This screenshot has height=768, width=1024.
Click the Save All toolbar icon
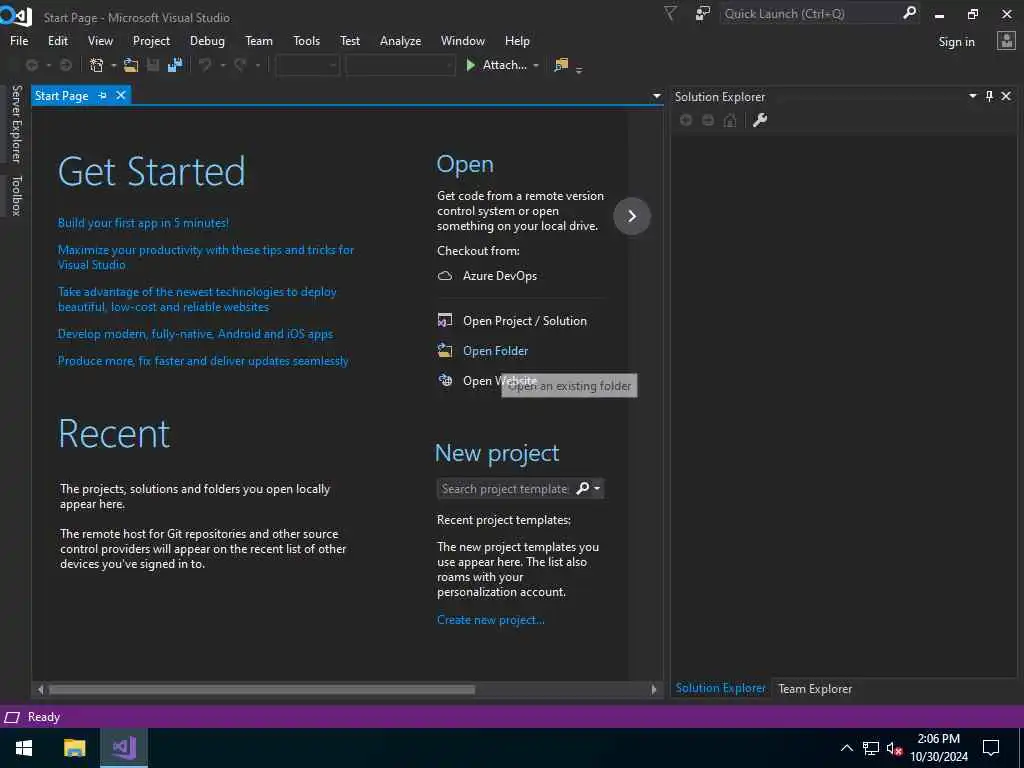coord(174,65)
